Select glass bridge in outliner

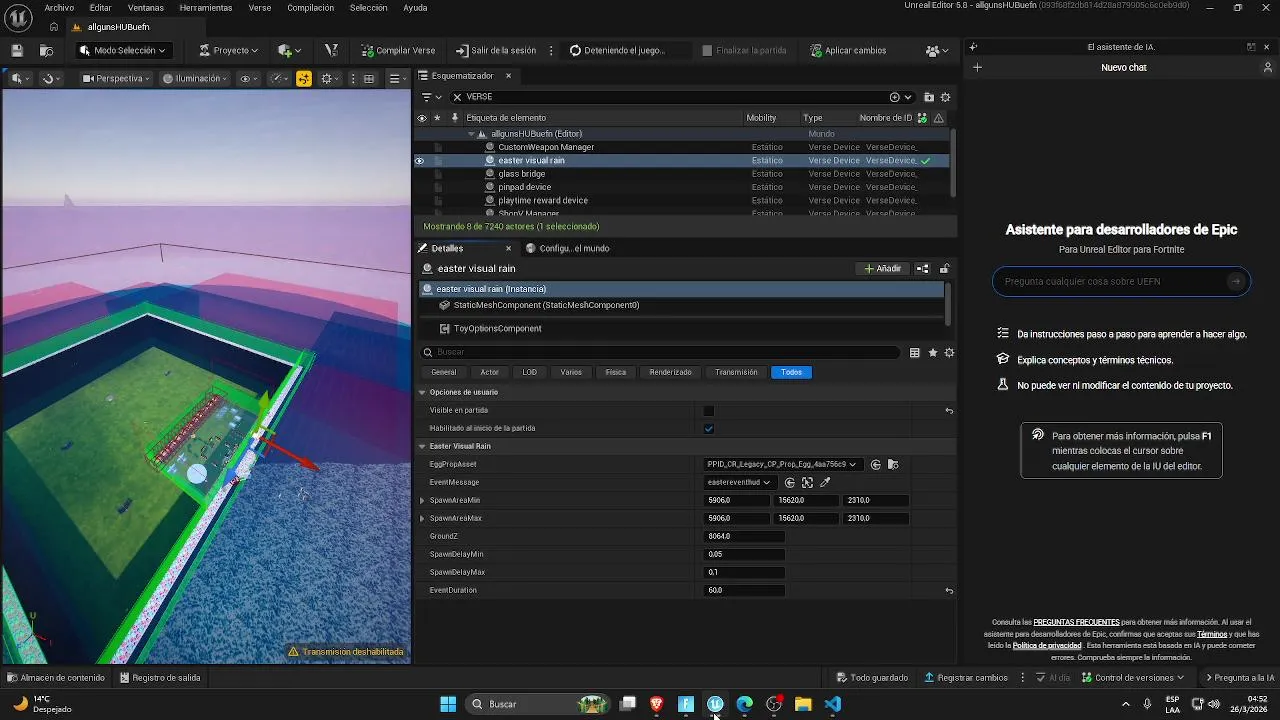click(x=522, y=174)
